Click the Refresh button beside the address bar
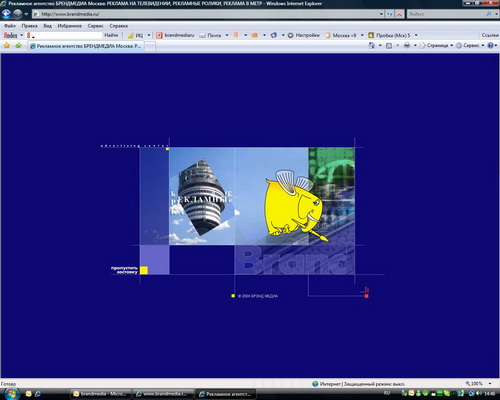This screenshot has width=500, height=400. (x=390, y=14)
